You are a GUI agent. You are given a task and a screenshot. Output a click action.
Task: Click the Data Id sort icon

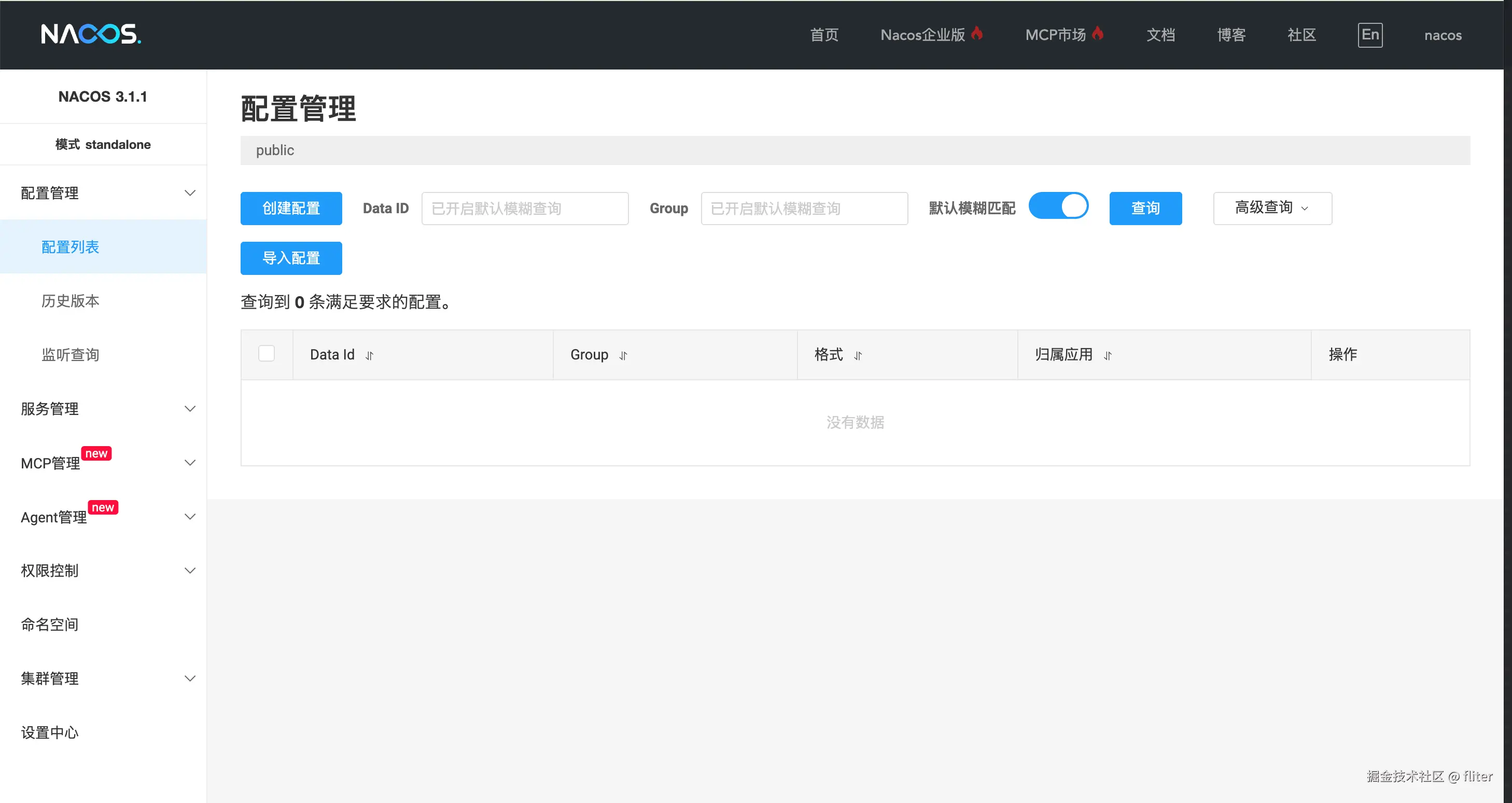pyautogui.click(x=369, y=356)
